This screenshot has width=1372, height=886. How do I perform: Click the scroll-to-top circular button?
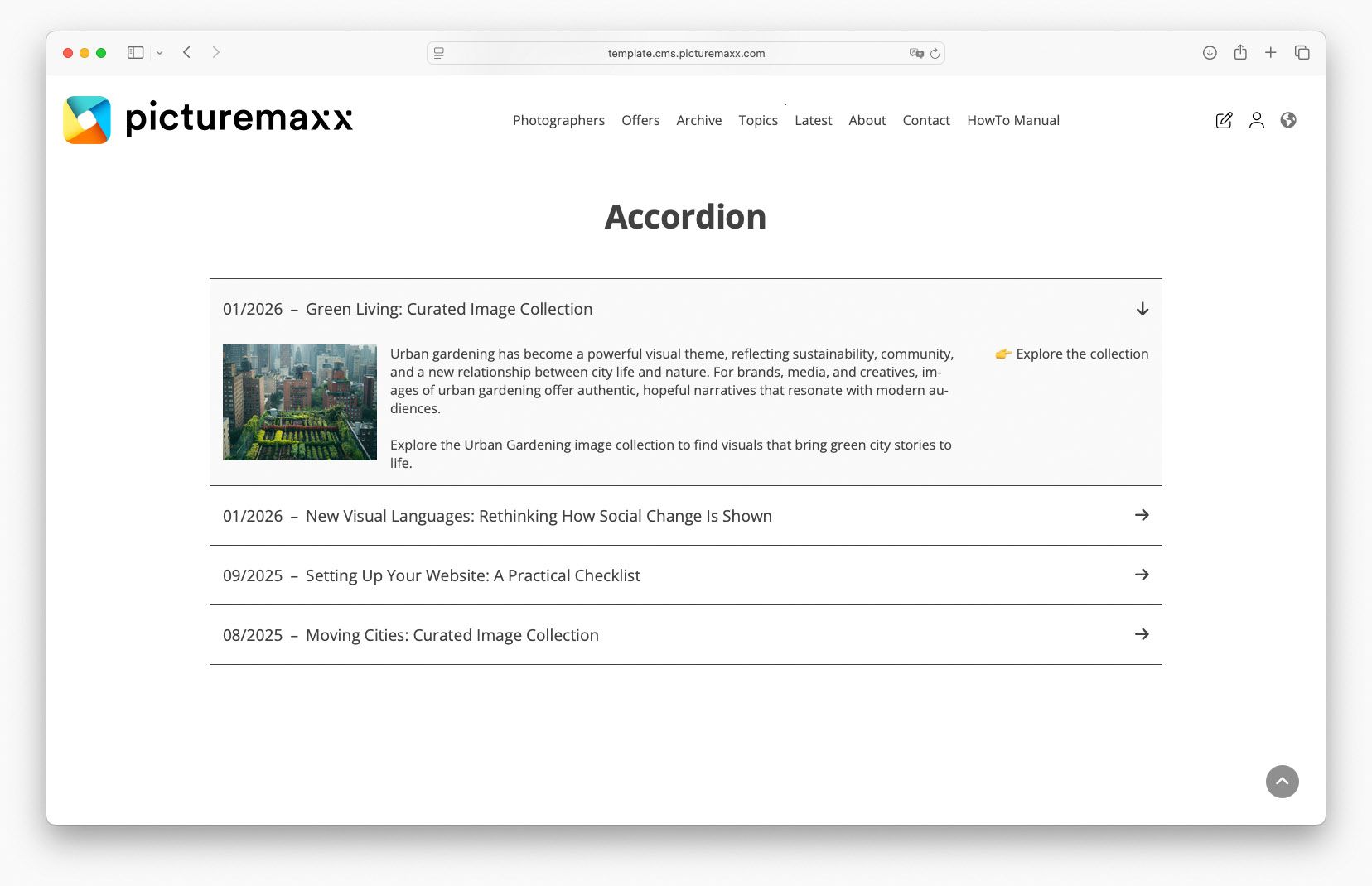tap(1282, 781)
